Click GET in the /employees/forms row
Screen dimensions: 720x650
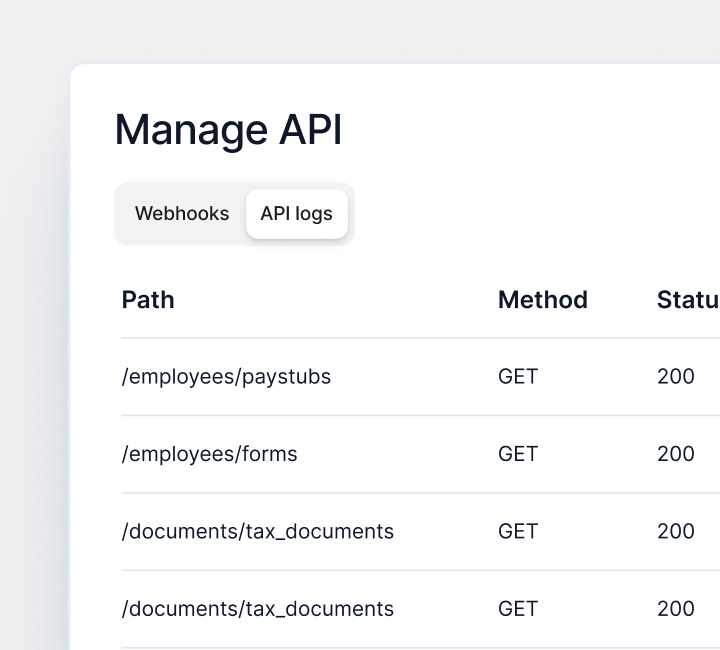pyautogui.click(x=518, y=454)
